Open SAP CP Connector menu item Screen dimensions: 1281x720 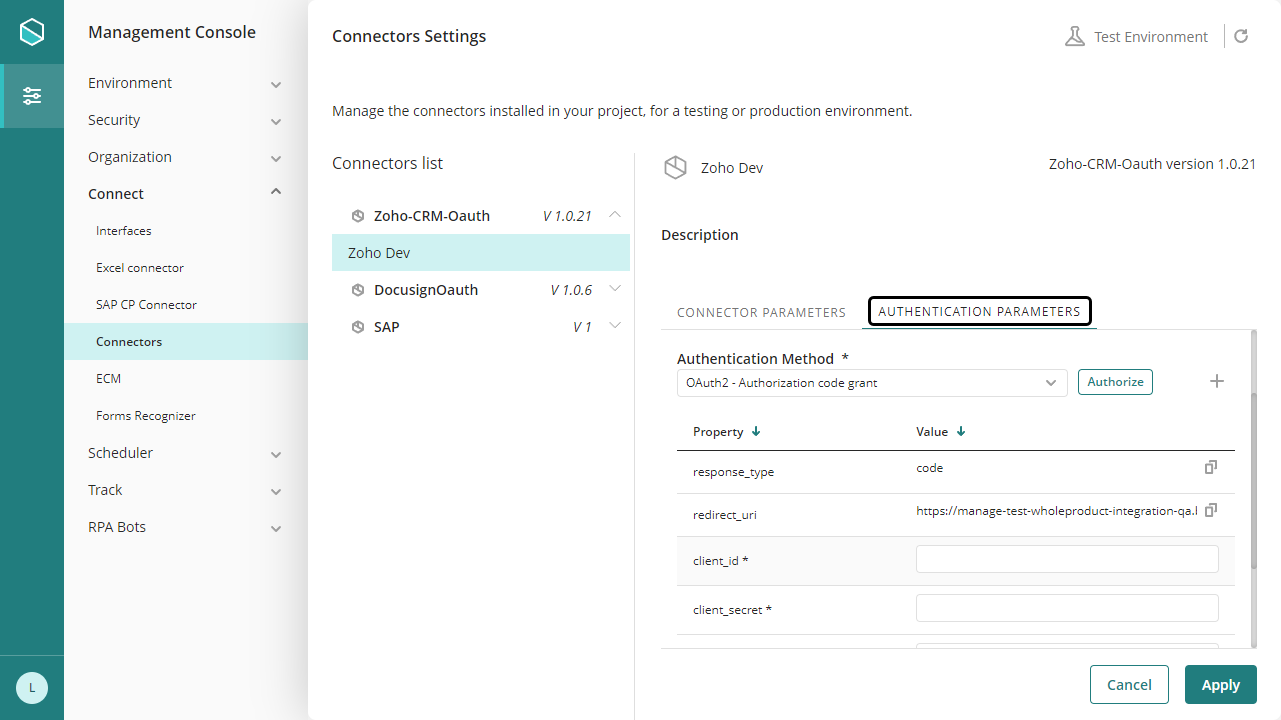tap(146, 305)
